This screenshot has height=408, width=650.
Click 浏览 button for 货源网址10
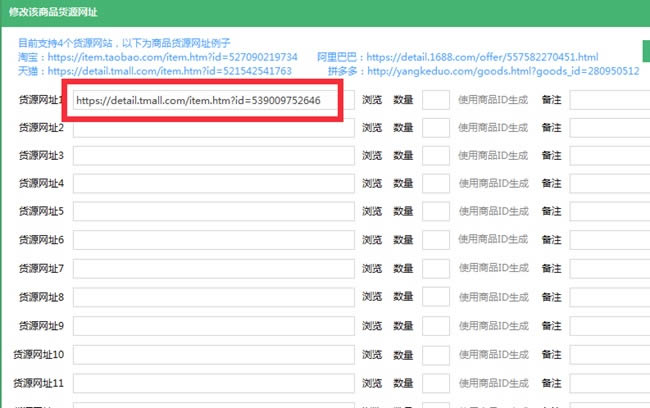pyautogui.click(x=371, y=355)
